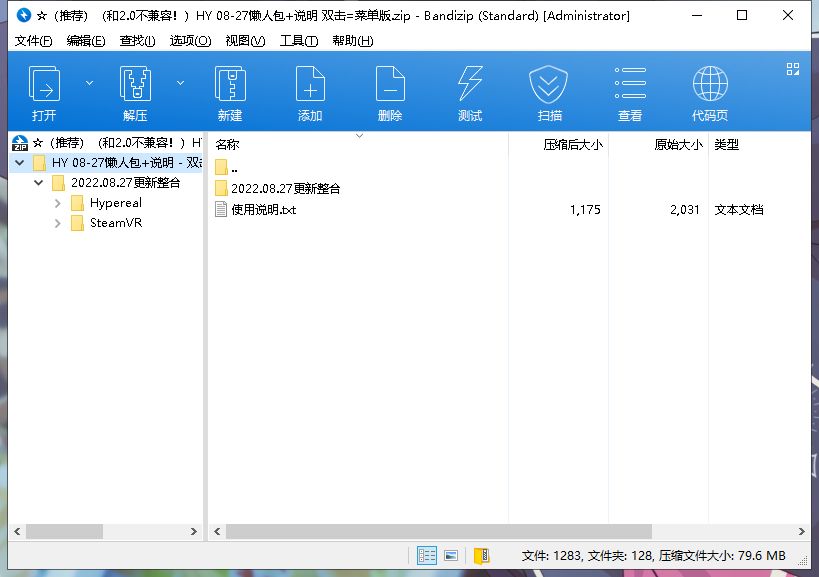819x577 pixels.
Task: Open the 查找(I) menu
Action: [x=137, y=41]
